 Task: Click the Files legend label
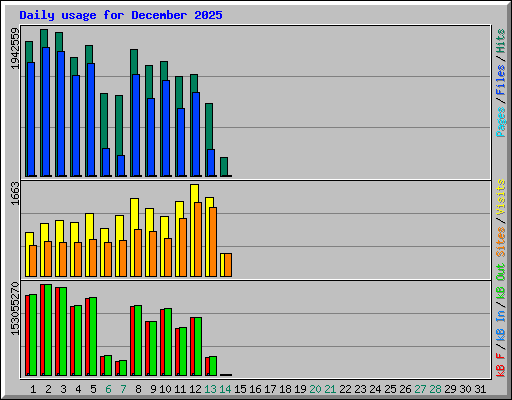pos(501,80)
